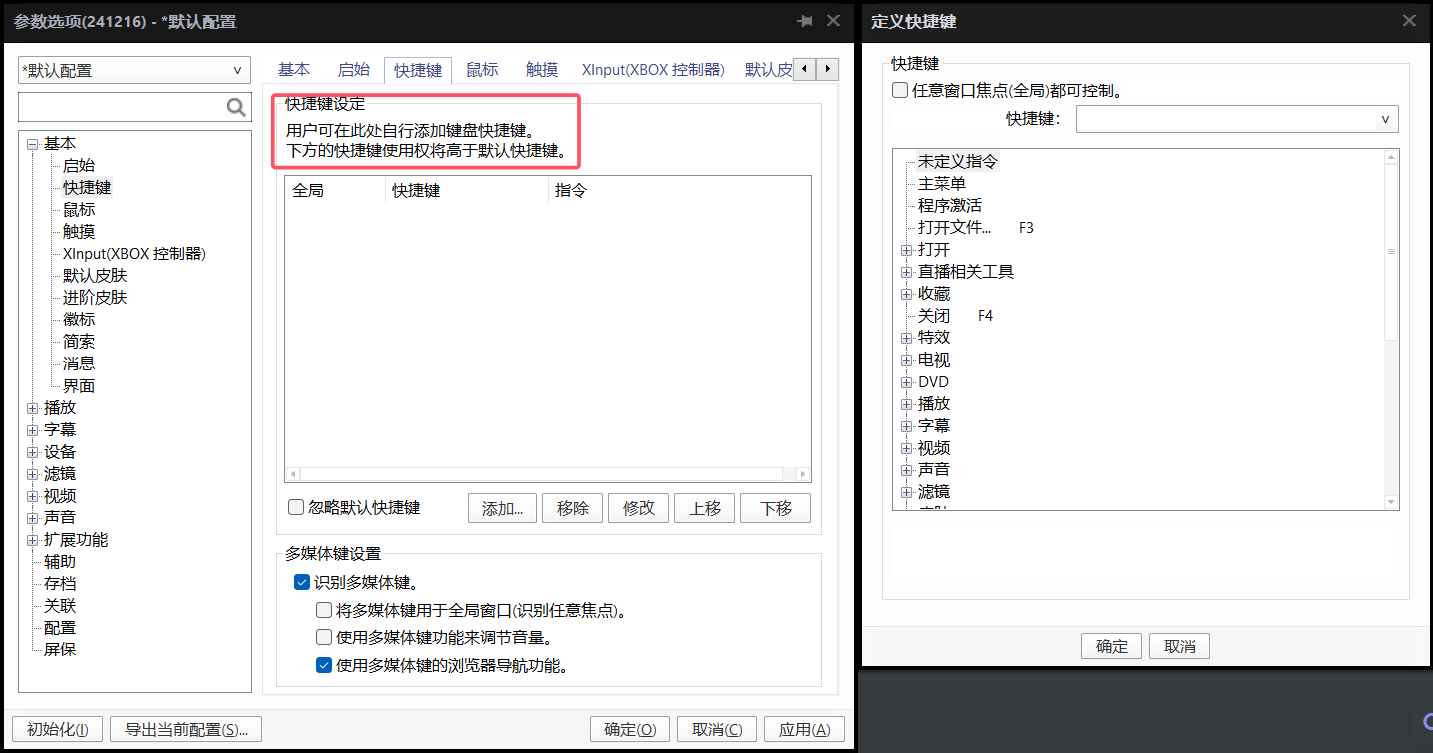Open the XInput(XBOX 控制器) tab
This screenshot has width=1433, height=753.
[x=653, y=70]
